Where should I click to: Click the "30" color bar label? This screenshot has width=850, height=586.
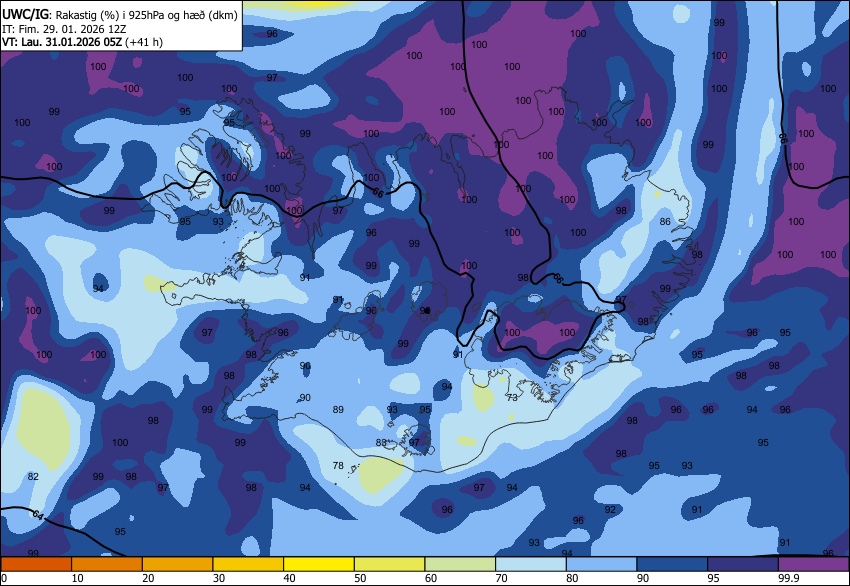pos(219,578)
